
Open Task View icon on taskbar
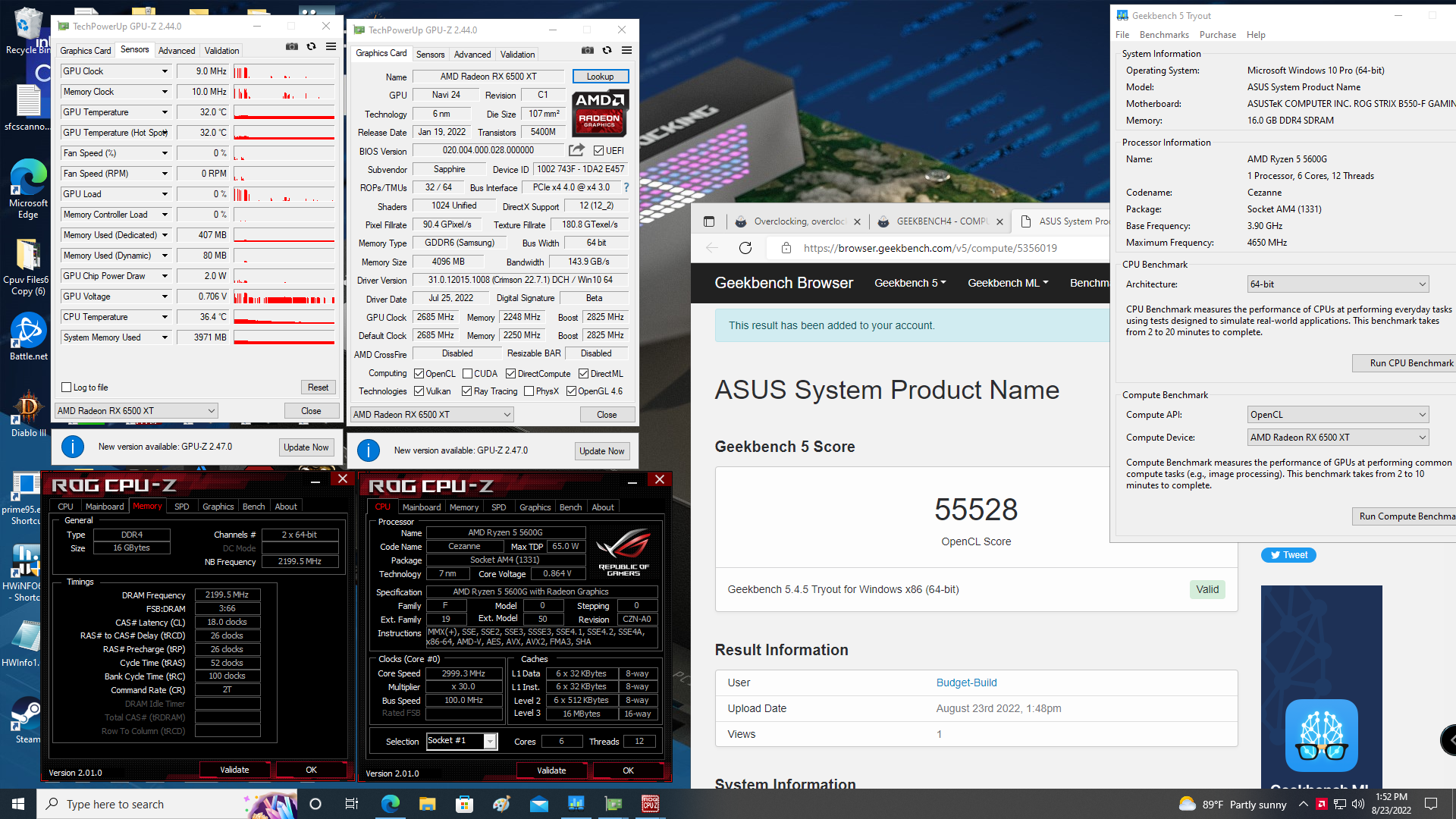[351, 804]
